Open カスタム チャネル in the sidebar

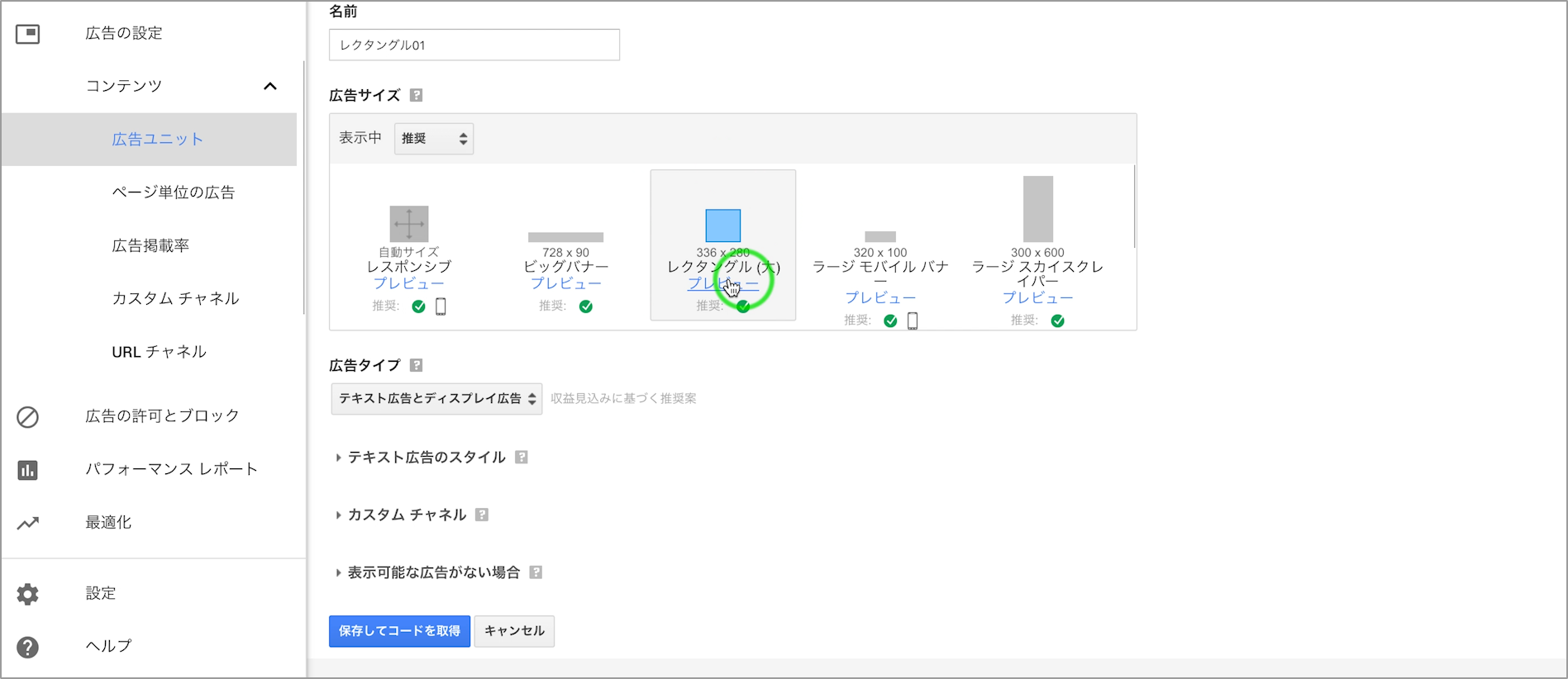coord(175,298)
